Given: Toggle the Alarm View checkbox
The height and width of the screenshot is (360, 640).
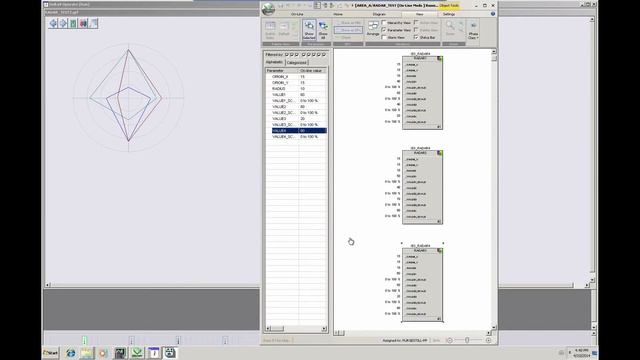Looking at the screenshot, I should (x=384, y=37).
